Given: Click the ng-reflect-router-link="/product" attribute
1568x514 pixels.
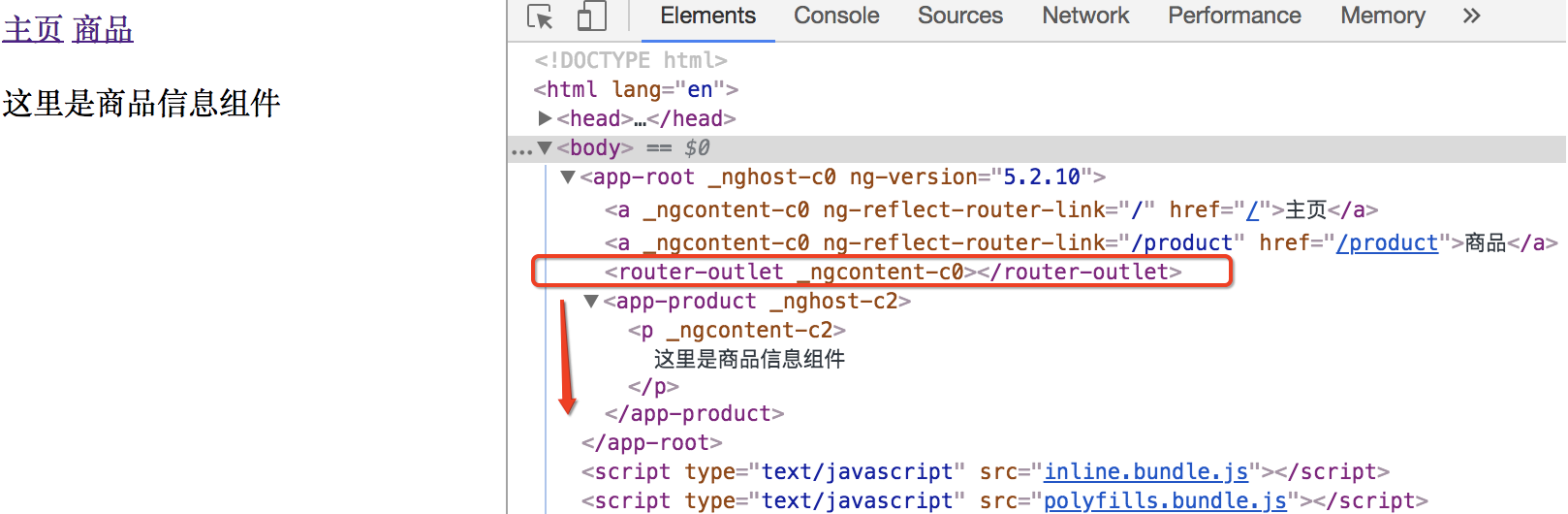Looking at the screenshot, I should pos(1033,242).
